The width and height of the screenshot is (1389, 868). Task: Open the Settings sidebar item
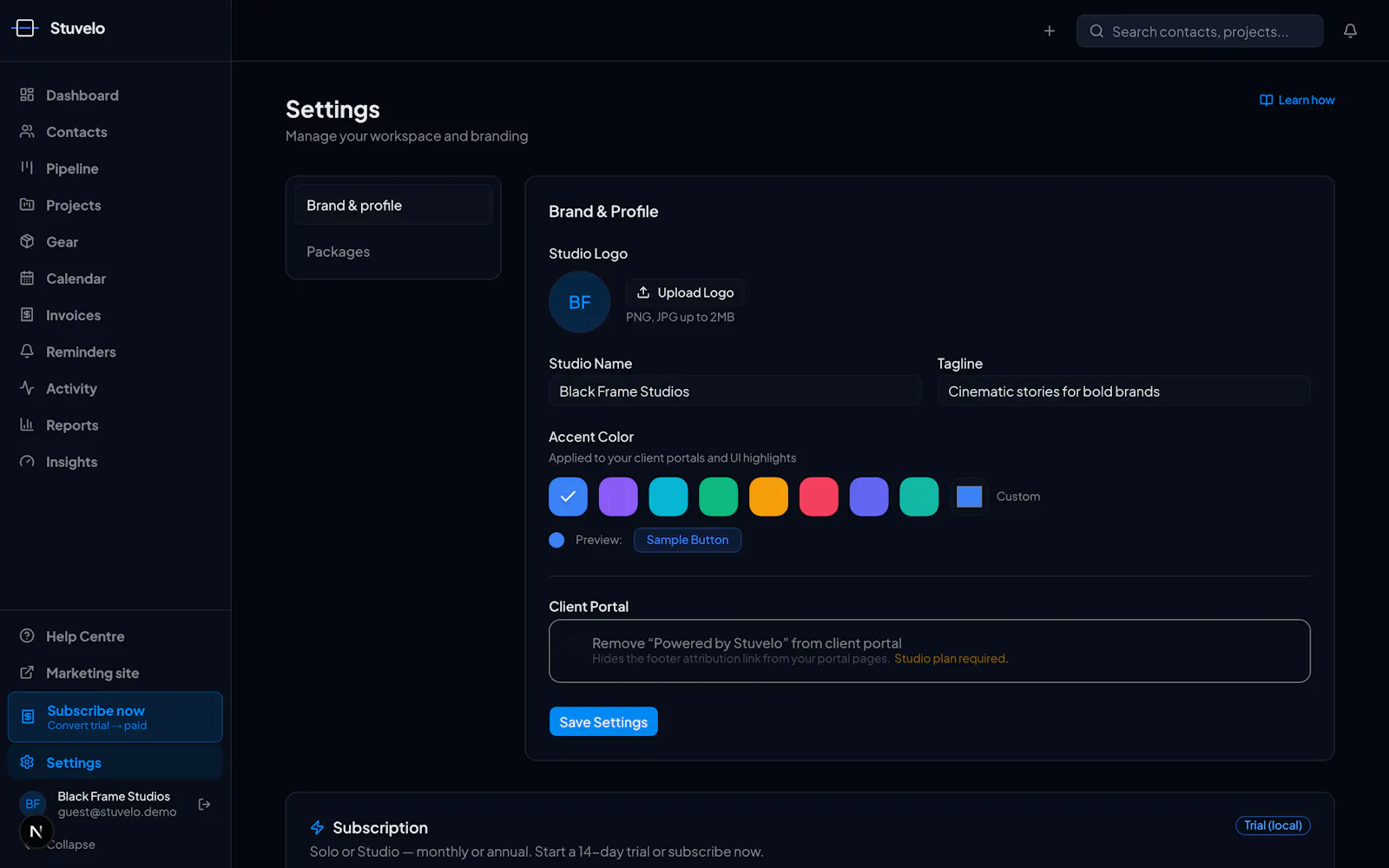(115, 763)
